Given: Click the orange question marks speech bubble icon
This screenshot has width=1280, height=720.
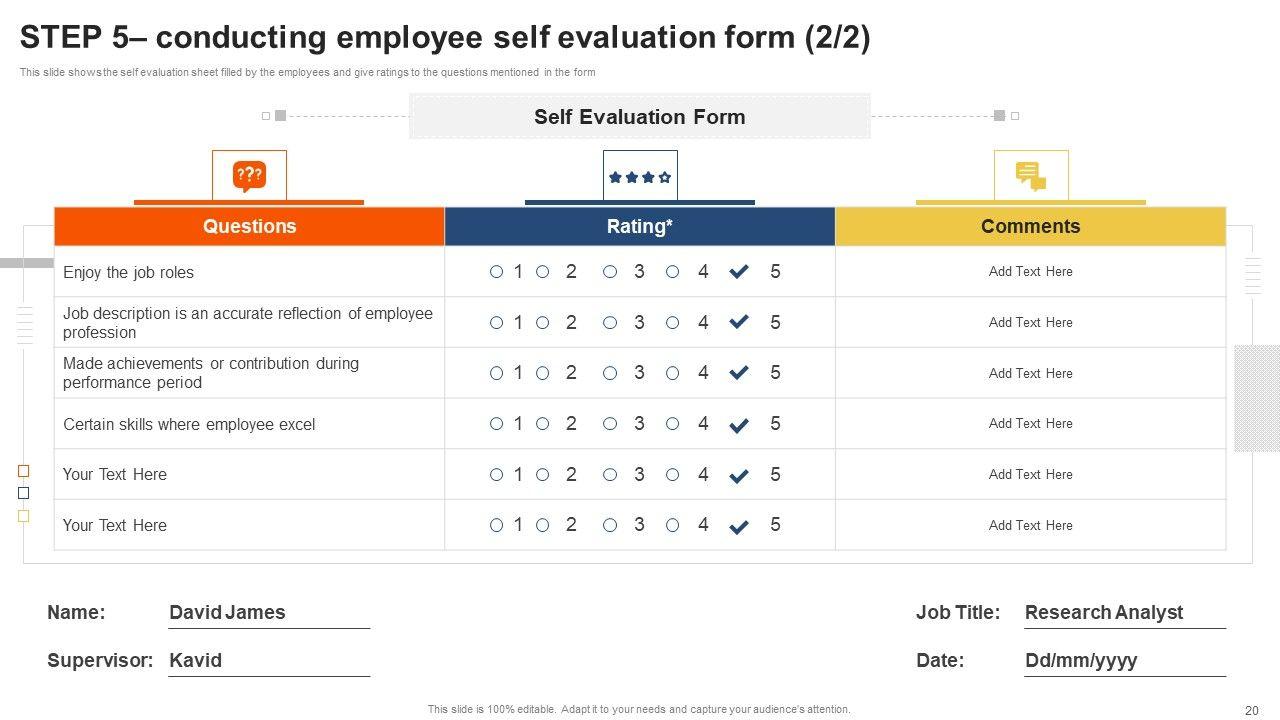Looking at the screenshot, I should 249,176.
